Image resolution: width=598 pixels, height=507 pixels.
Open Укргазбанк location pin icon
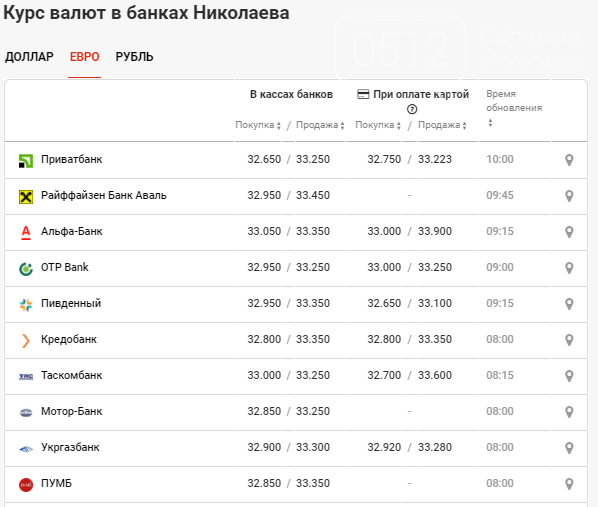(569, 448)
